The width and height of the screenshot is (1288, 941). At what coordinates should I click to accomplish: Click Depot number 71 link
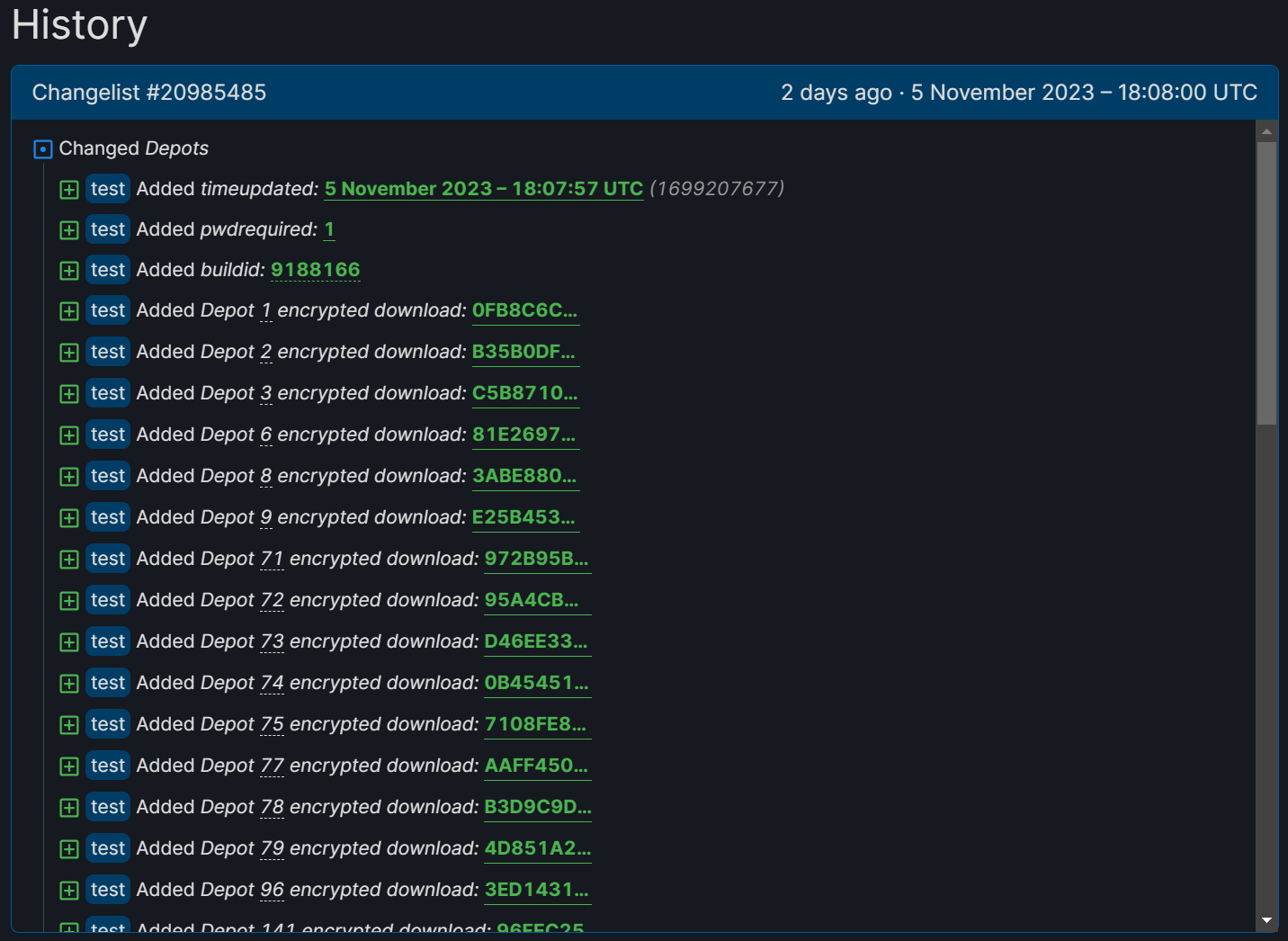[272, 559]
